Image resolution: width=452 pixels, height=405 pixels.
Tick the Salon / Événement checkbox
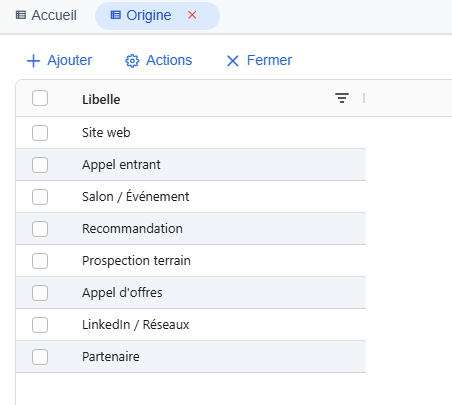tap(40, 197)
